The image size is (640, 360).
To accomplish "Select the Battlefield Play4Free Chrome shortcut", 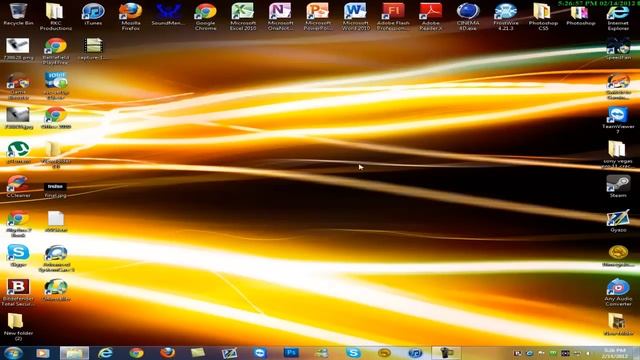I will [x=56, y=51].
